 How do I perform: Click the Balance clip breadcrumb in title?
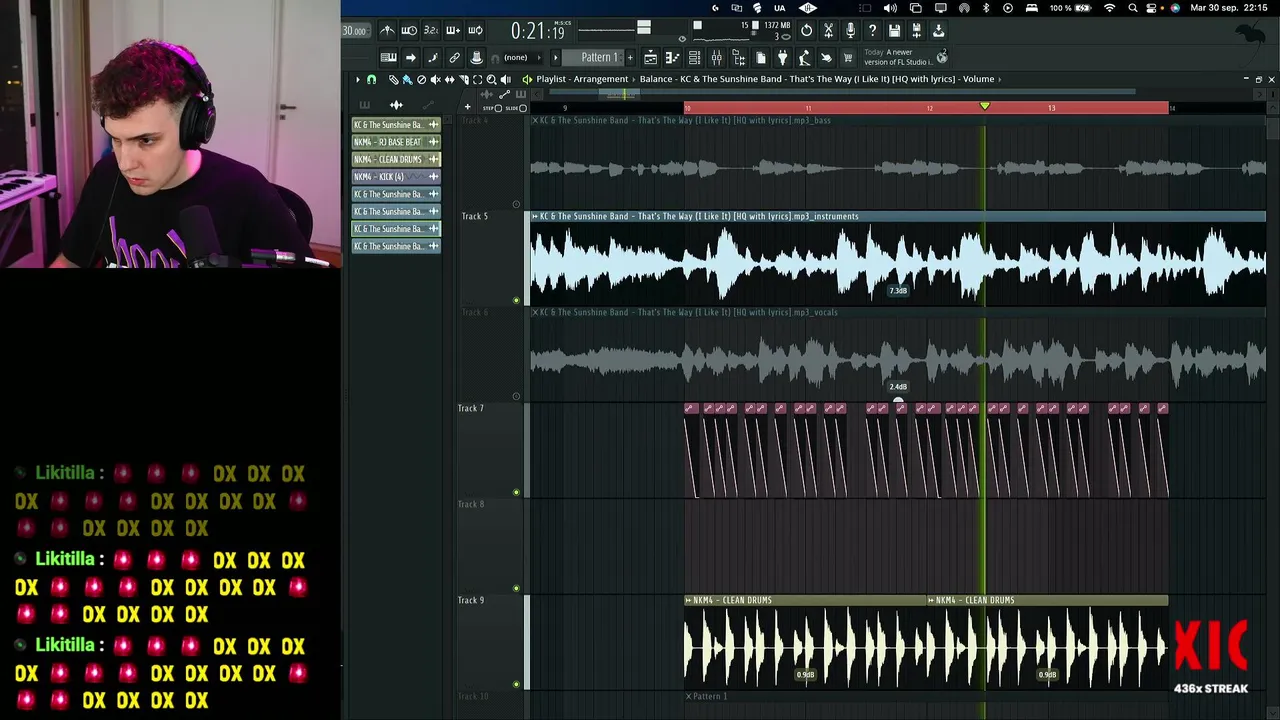798,79
